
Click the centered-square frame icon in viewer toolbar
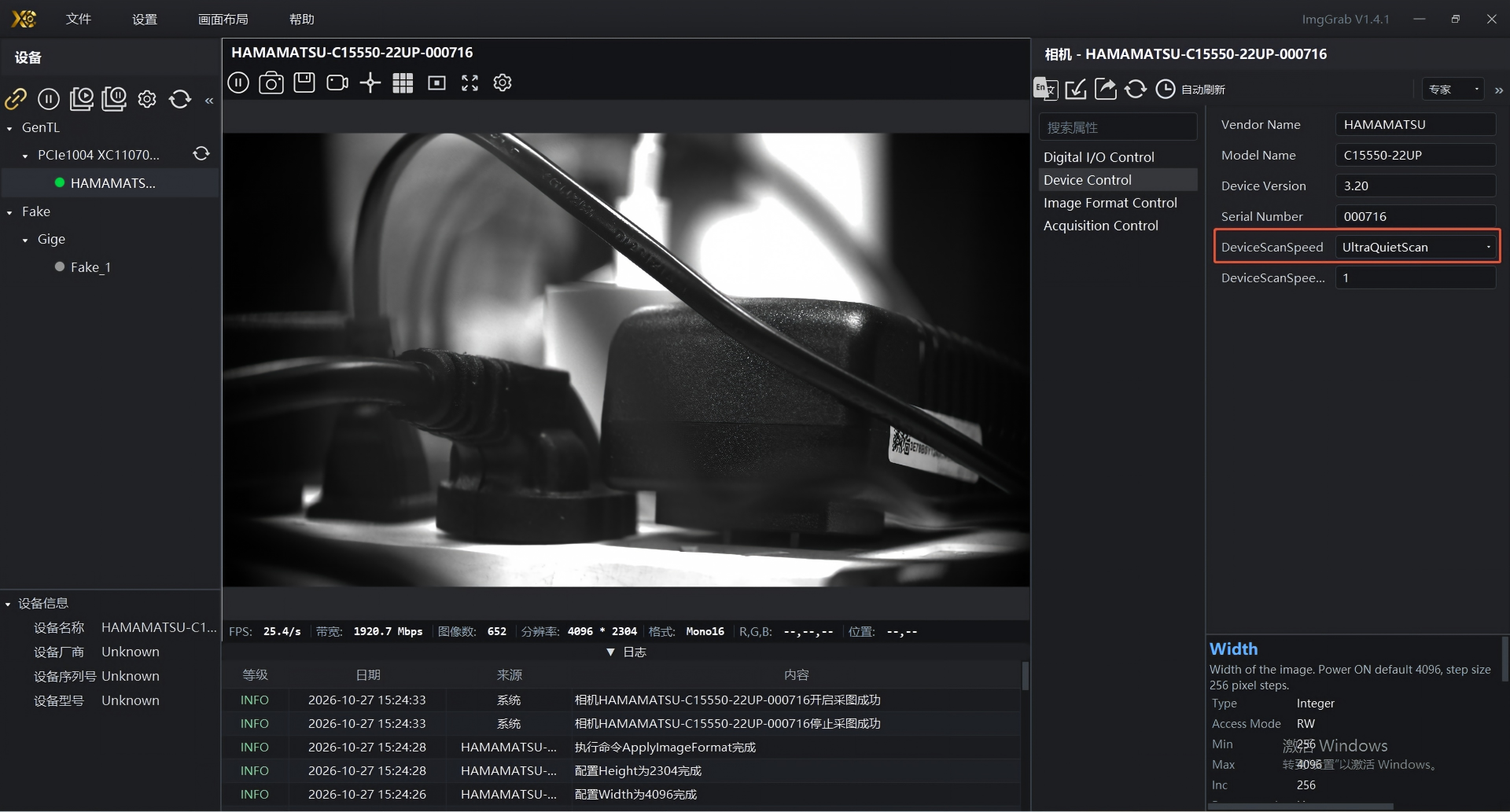(x=436, y=83)
